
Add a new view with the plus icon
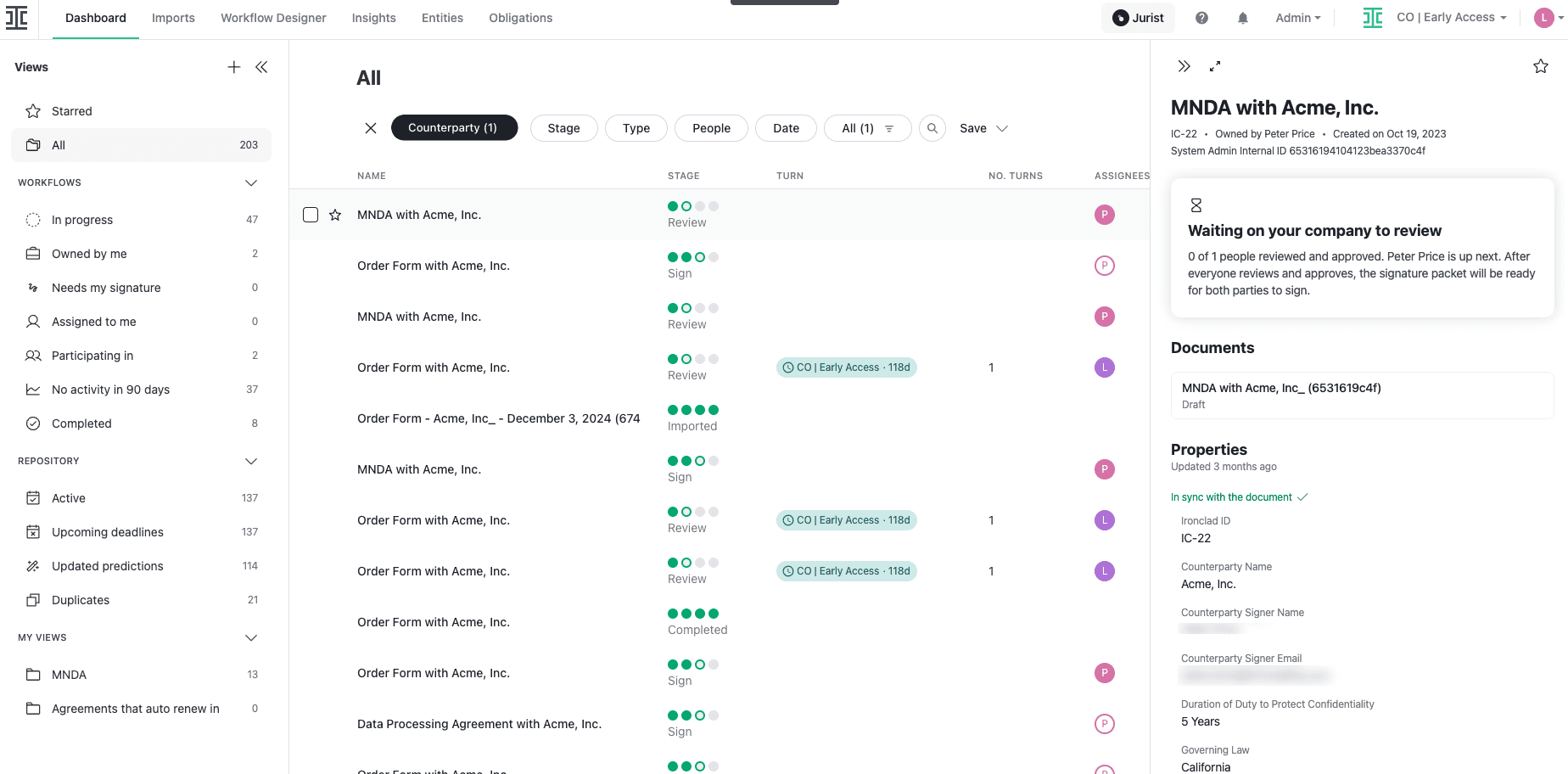[x=234, y=66]
